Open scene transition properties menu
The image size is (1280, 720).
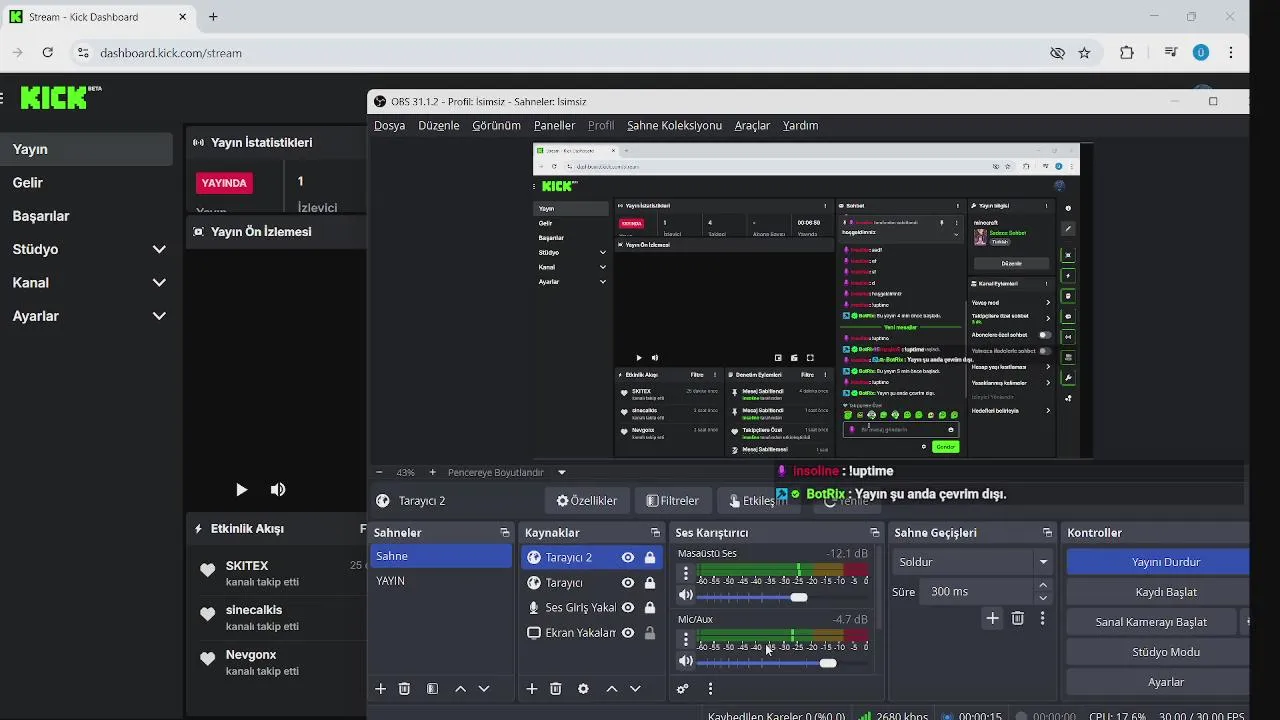pos(1042,619)
